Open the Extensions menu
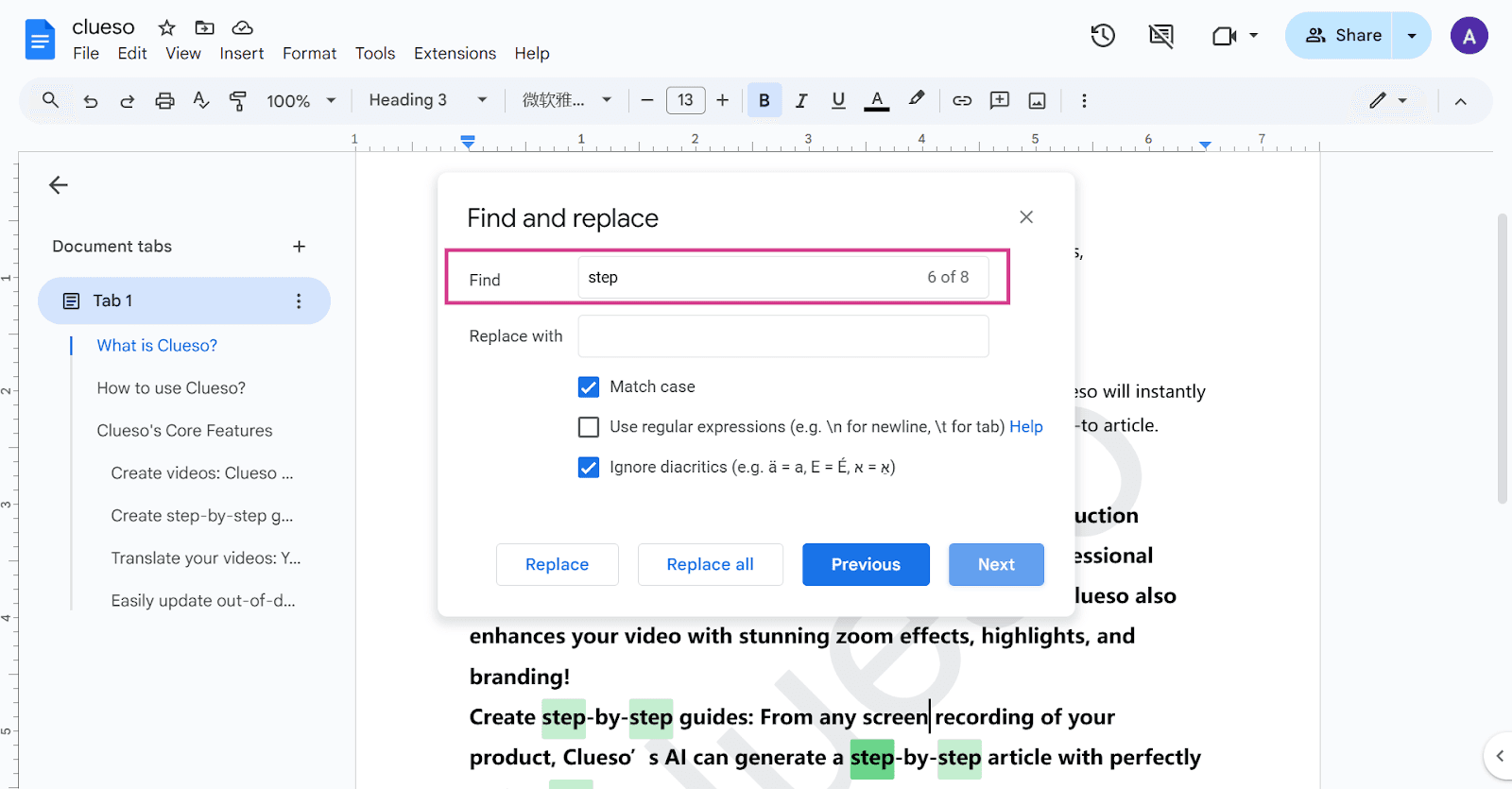Image resolution: width=1512 pixels, height=789 pixels. click(455, 54)
